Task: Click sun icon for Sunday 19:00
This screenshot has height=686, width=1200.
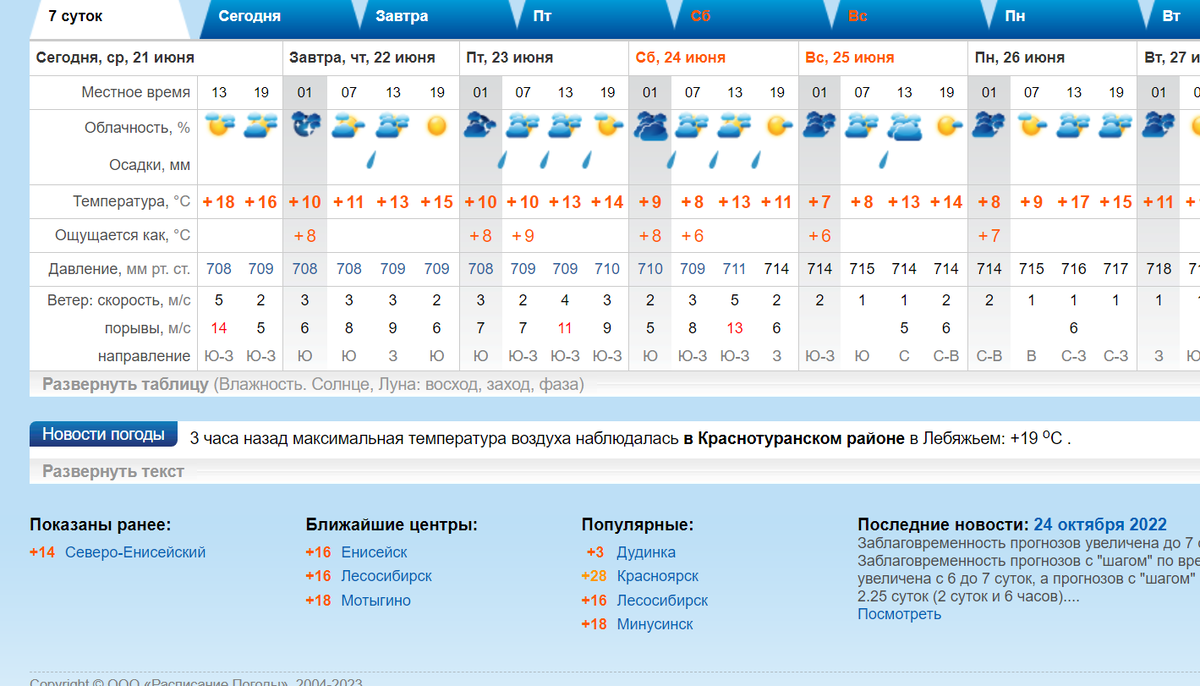Action: point(947,126)
